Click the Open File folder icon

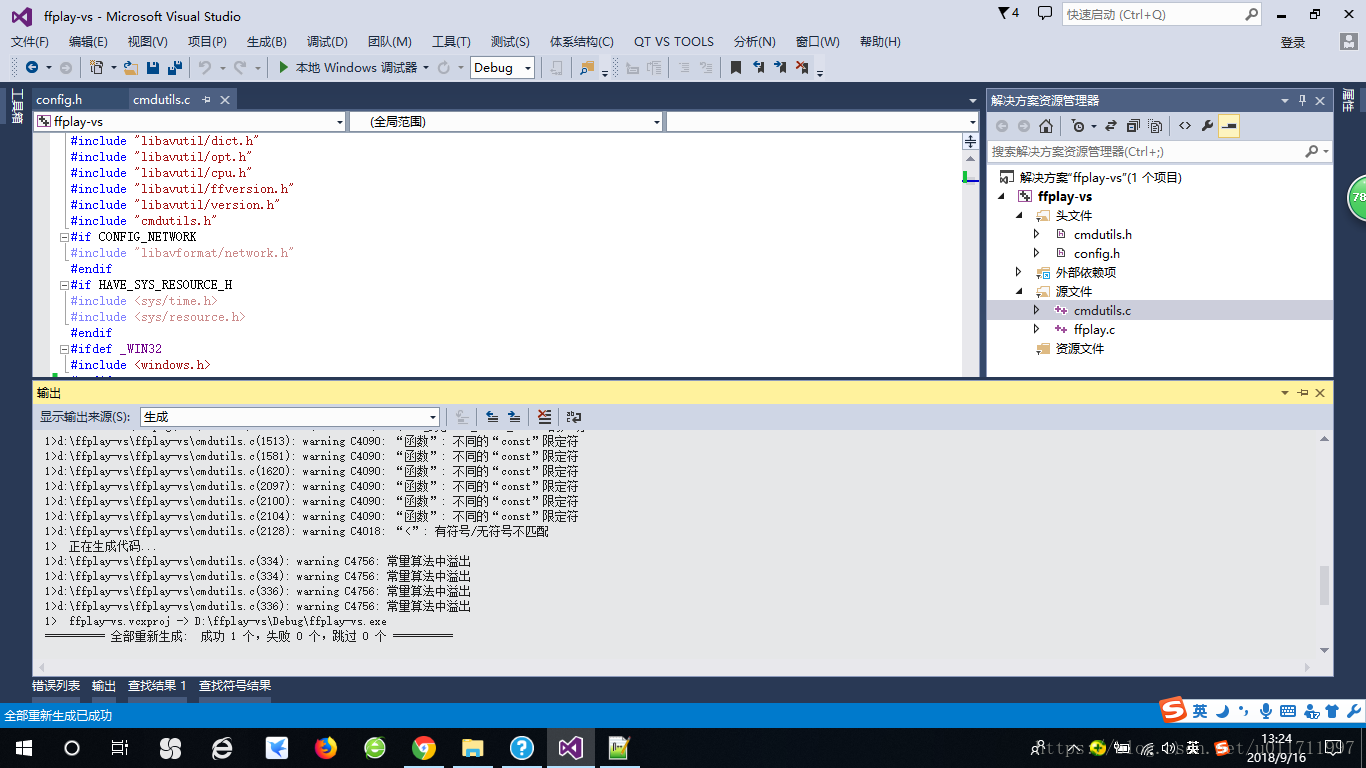coord(131,67)
